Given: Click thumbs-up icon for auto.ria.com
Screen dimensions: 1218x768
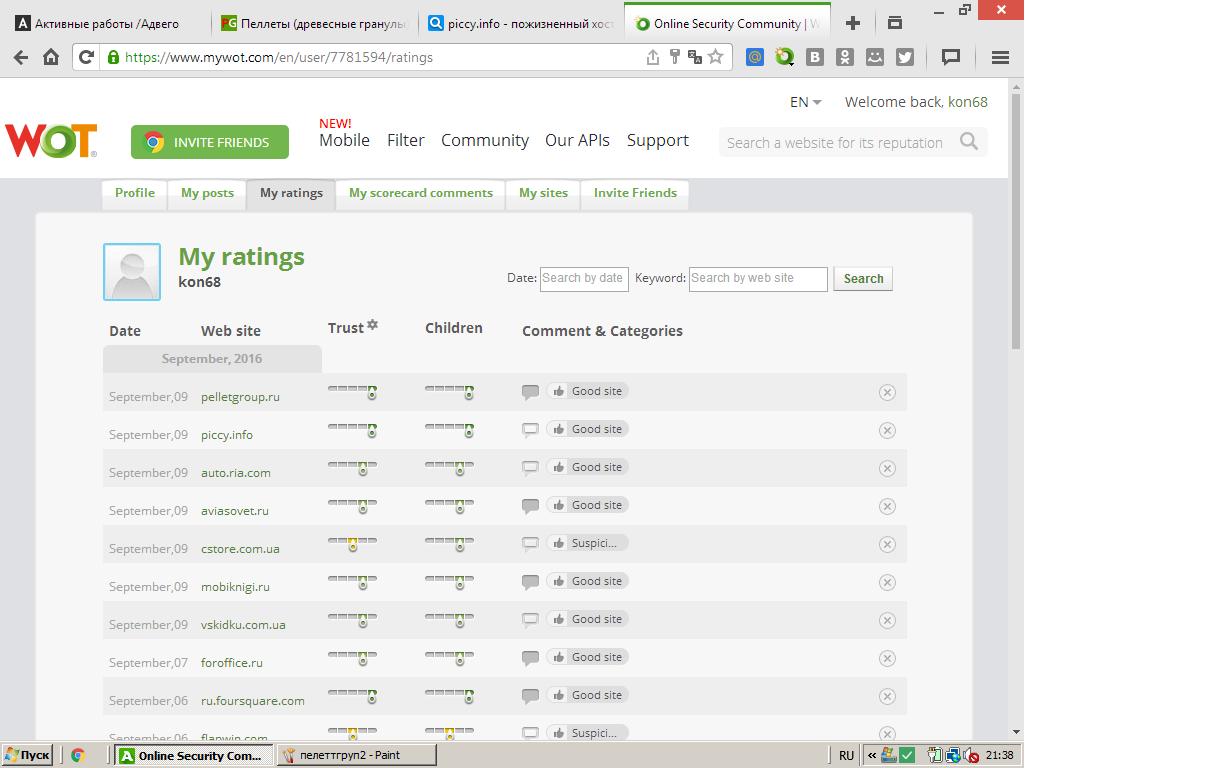Looking at the screenshot, I should point(557,467).
